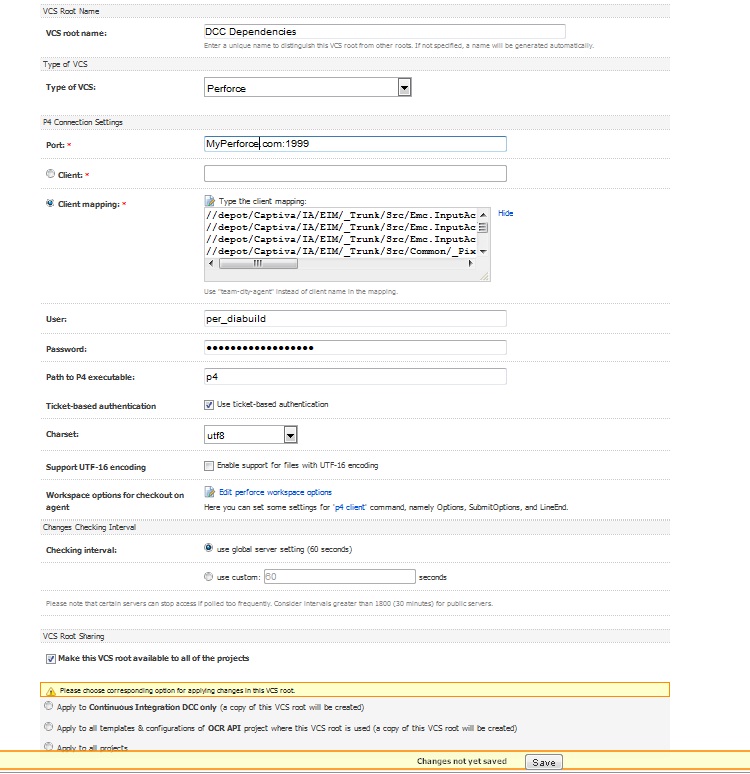This screenshot has width=750, height=774.
Task: Click the VCS root name field
Action: (385, 32)
